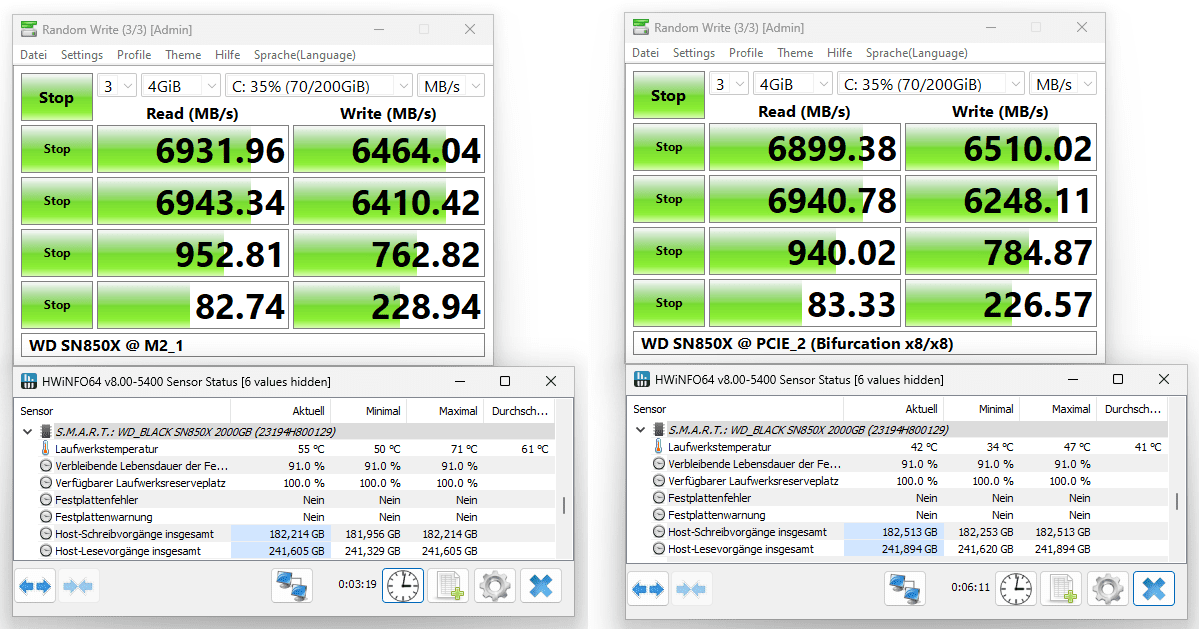
Task: Open MB/s unit dropdown in left window
Action: (450, 86)
